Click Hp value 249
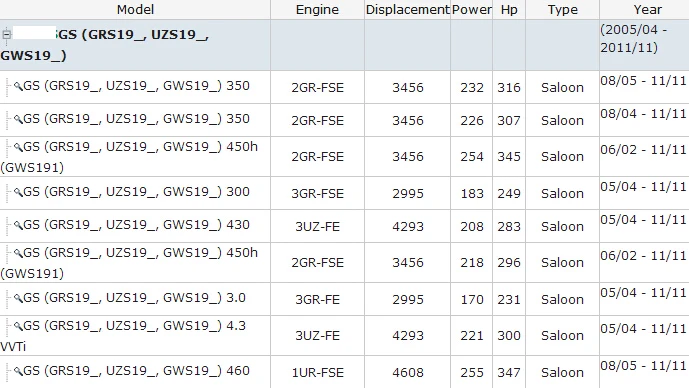 (x=509, y=194)
